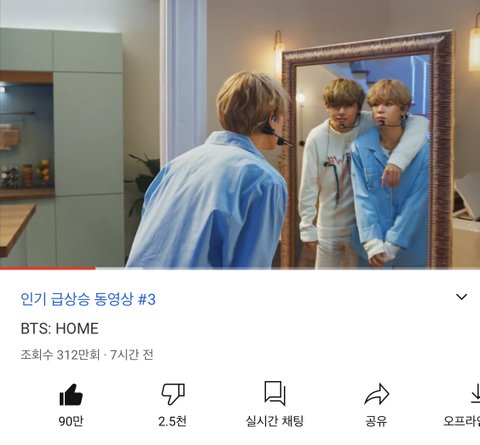Image resolution: width=480 pixels, height=445 pixels.
Task: Open 인기 급상승 동영상 #3 trending link
Action: [88, 299]
